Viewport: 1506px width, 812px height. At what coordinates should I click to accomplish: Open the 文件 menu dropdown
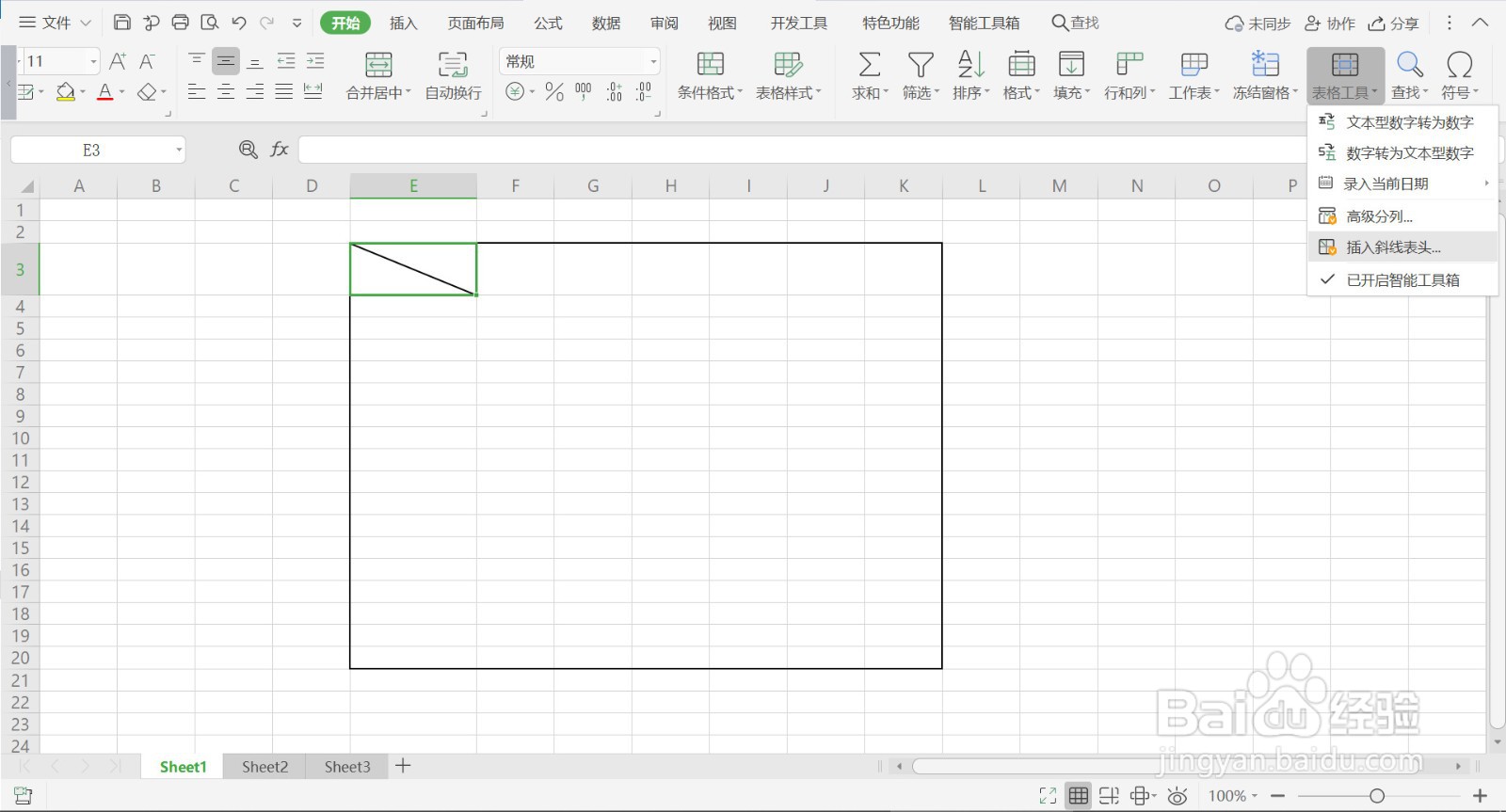point(56,23)
